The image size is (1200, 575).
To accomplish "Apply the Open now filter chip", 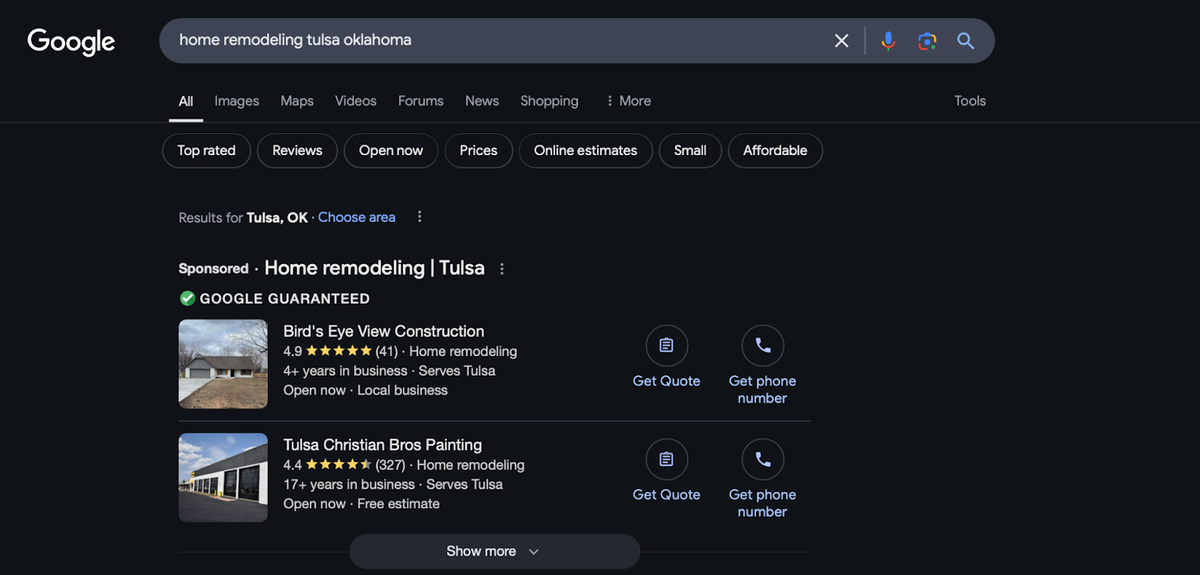I will tap(391, 151).
